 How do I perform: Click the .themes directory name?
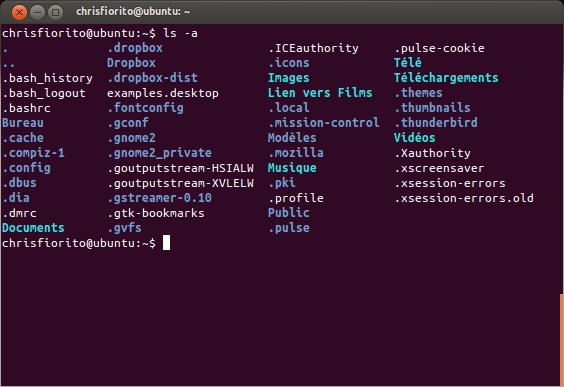(418, 93)
